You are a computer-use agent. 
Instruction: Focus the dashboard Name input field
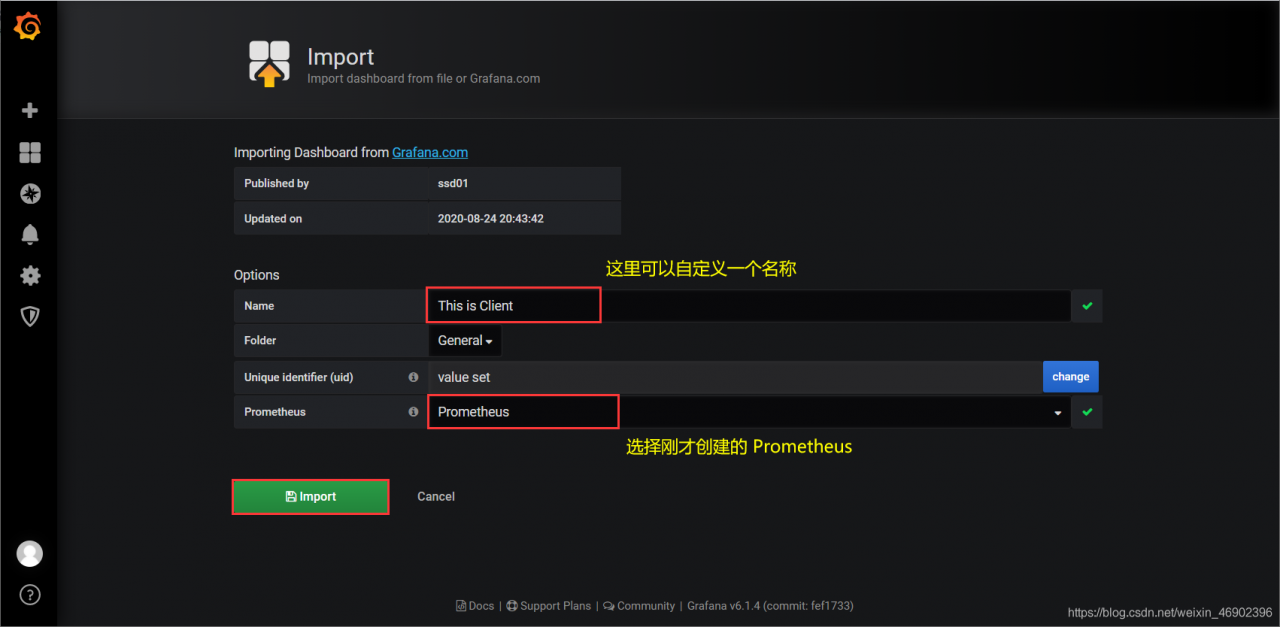point(749,306)
